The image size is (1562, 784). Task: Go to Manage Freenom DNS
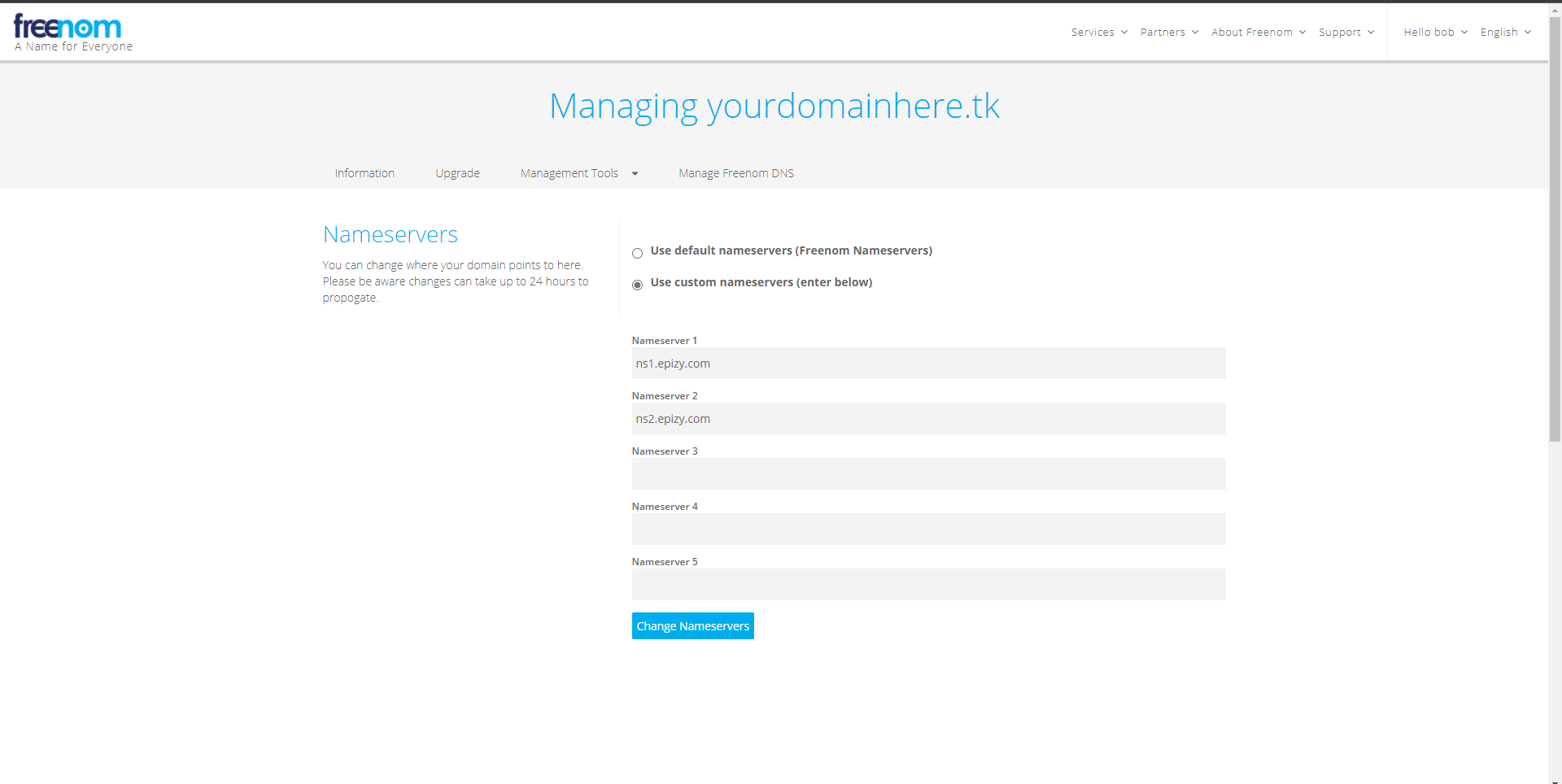click(736, 173)
